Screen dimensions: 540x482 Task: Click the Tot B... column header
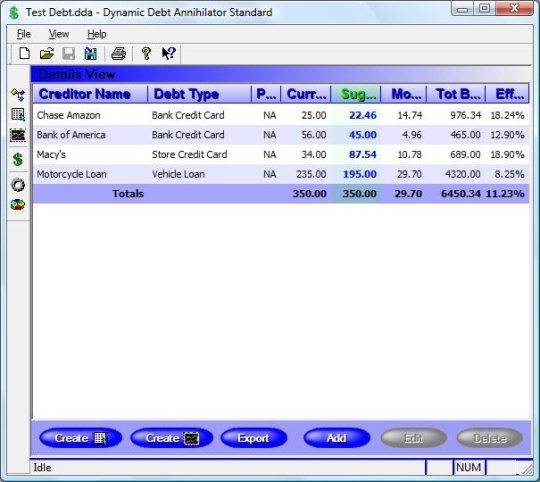[456, 94]
